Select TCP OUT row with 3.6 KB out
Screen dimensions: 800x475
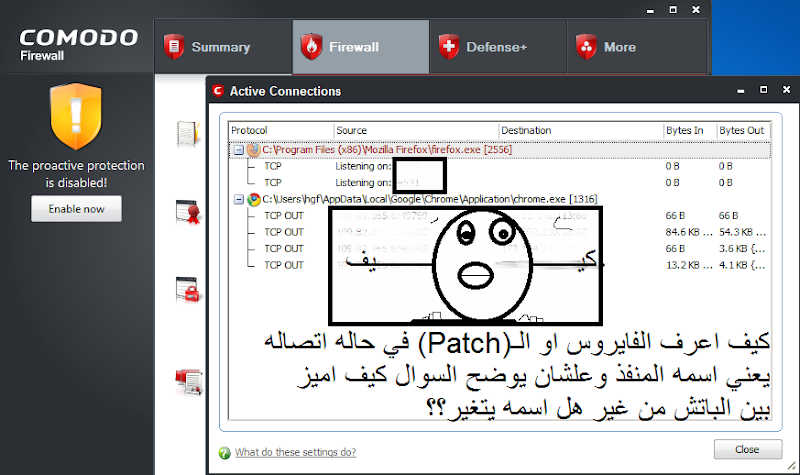[499, 248]
